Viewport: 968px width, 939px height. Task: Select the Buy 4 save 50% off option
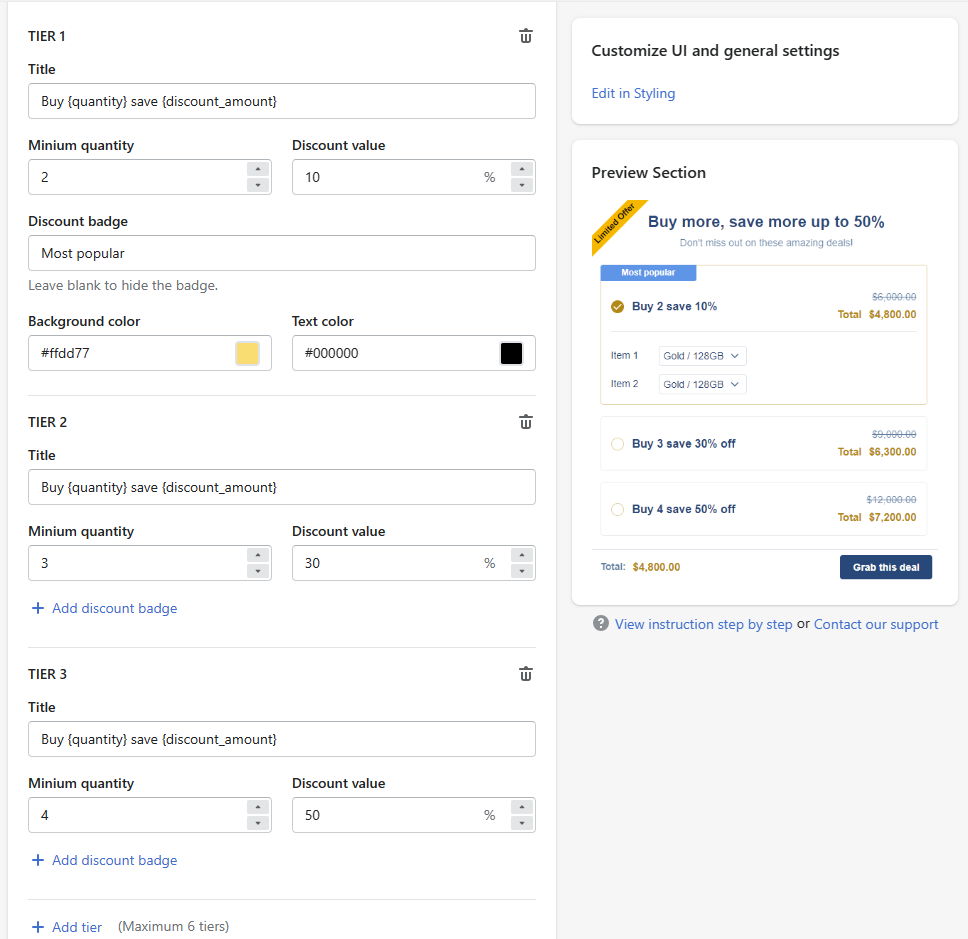click(617, 509)
